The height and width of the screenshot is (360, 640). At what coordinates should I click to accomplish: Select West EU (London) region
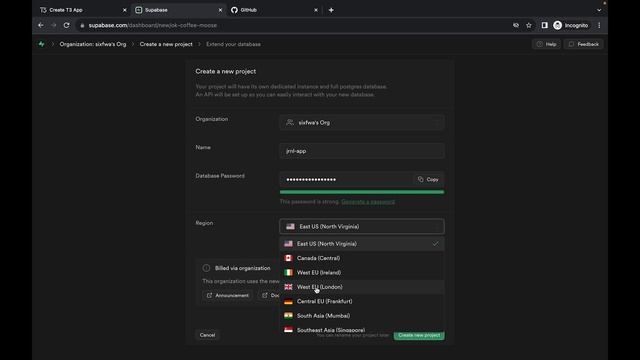362,287
